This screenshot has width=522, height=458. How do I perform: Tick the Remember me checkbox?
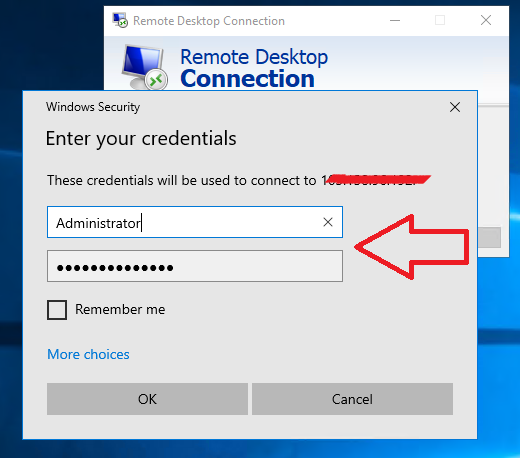pos(57,310)
